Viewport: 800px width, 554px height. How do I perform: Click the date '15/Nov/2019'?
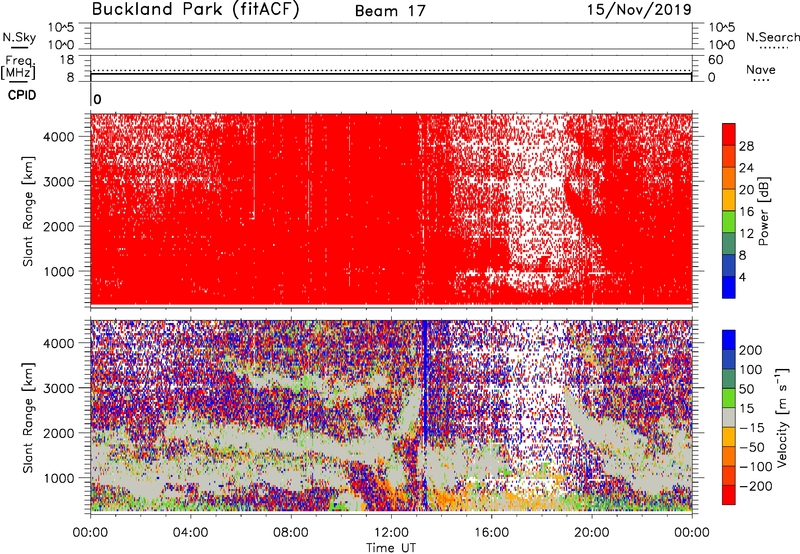tap(639, 9)
